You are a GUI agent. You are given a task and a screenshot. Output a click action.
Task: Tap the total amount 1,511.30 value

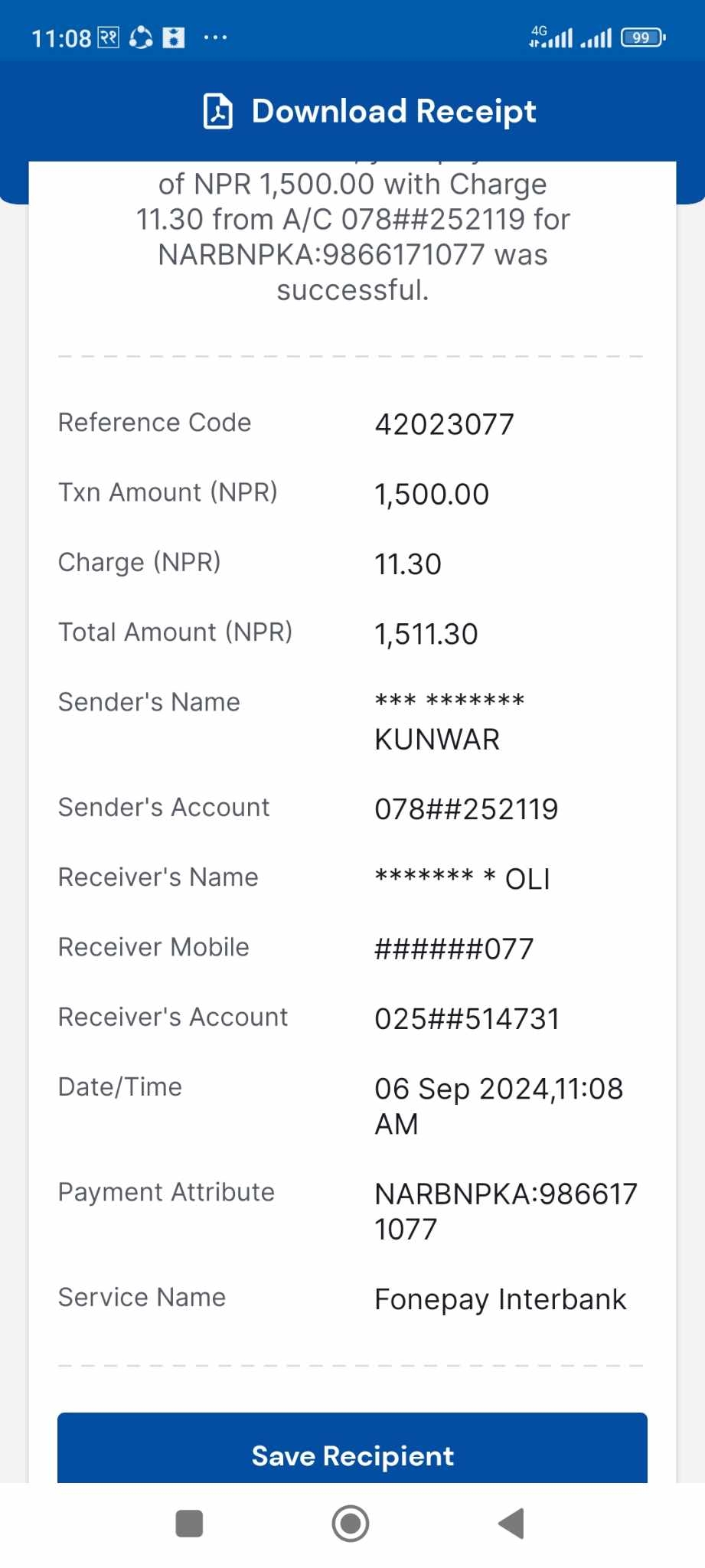click(x=426, y=635)
